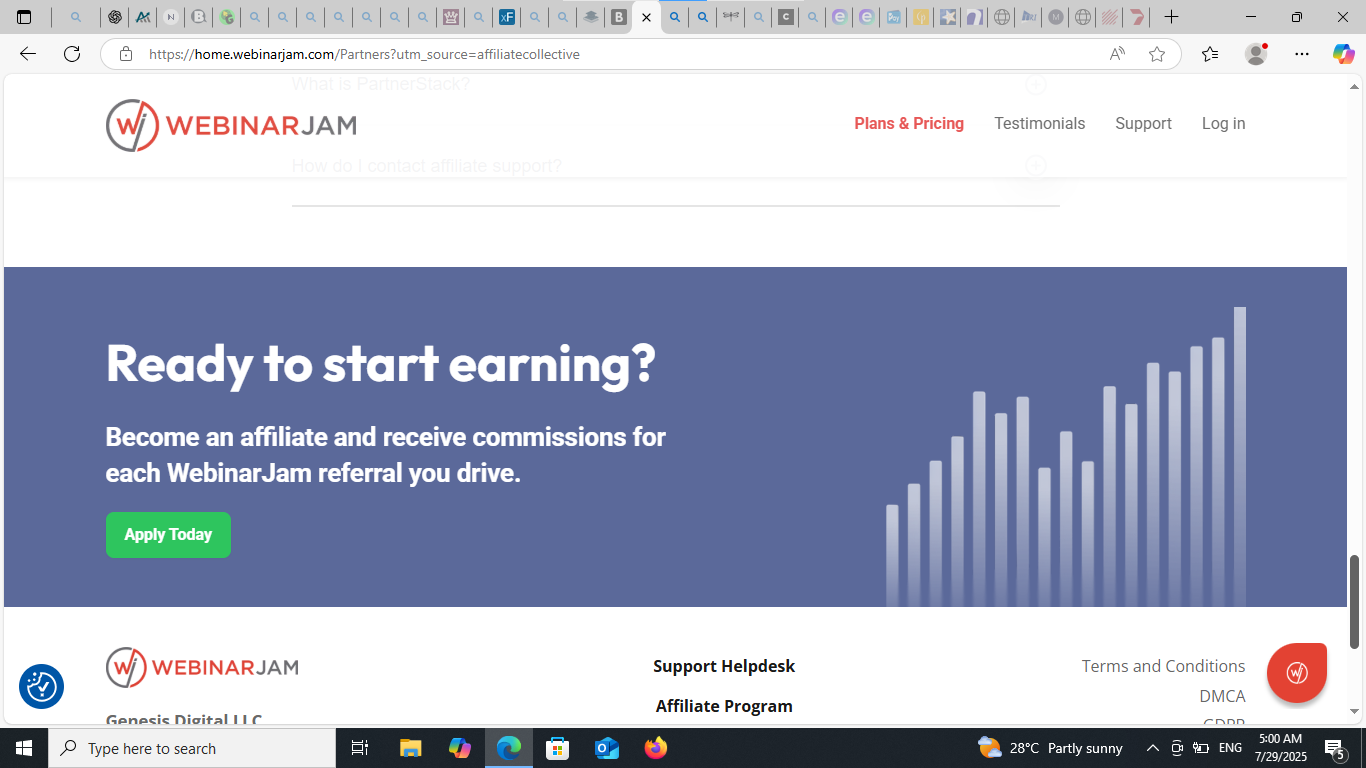Image resolution: width=1366 pixels, height=768 pixels.
Task: Switch to the Pay icon tab
Action: pos(893,17)
